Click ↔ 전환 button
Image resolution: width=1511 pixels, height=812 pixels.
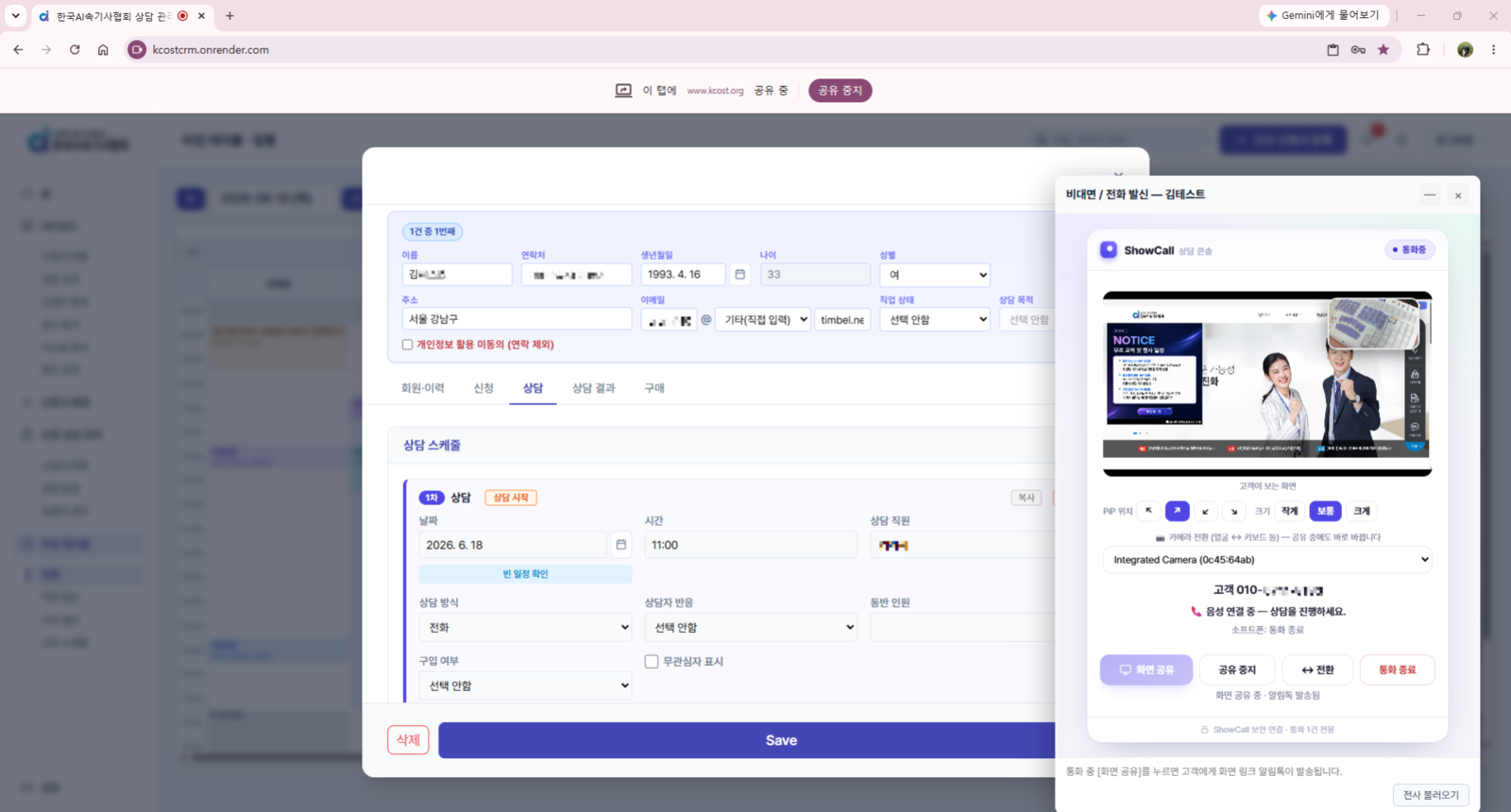(1317, 669)
